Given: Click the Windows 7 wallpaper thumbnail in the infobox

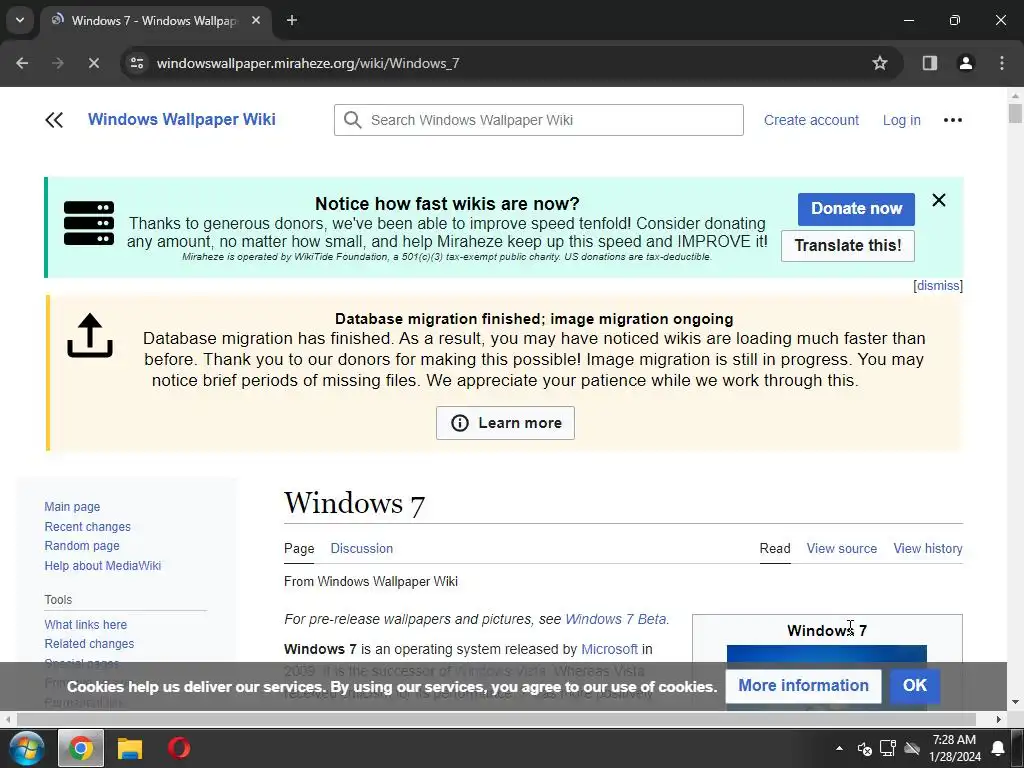Looking at the screenshot, I should (827, 654).
